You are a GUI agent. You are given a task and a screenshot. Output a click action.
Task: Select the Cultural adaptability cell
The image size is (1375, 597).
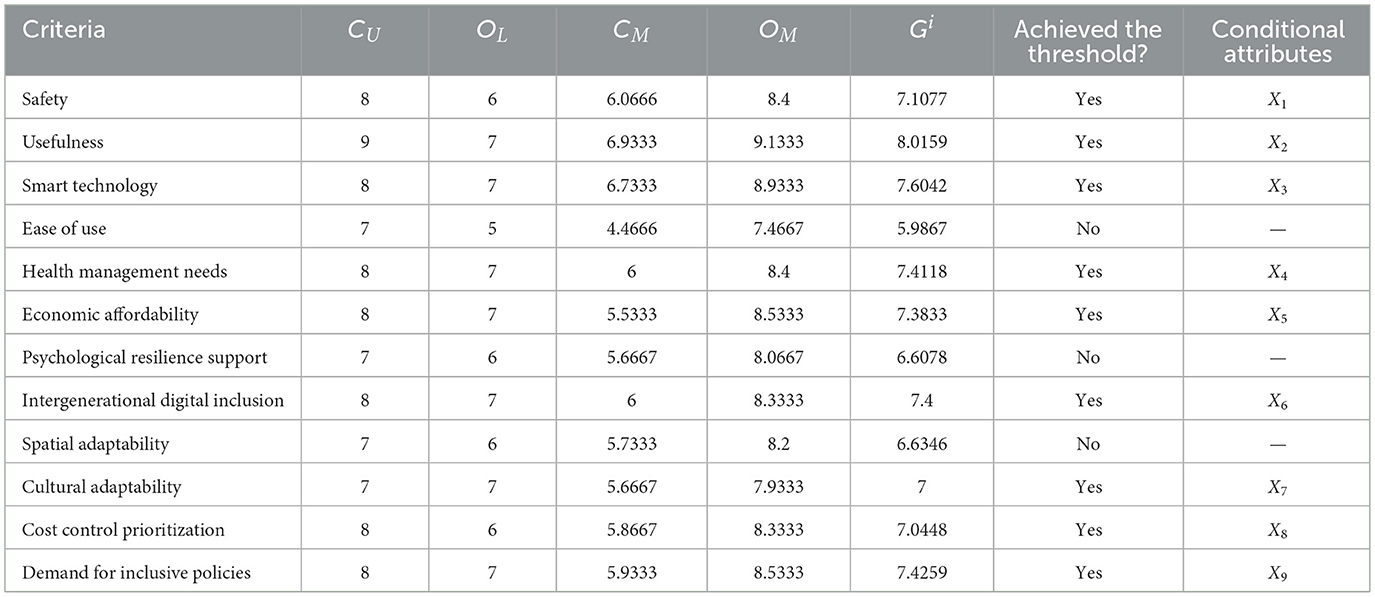(x=101, y=486)
